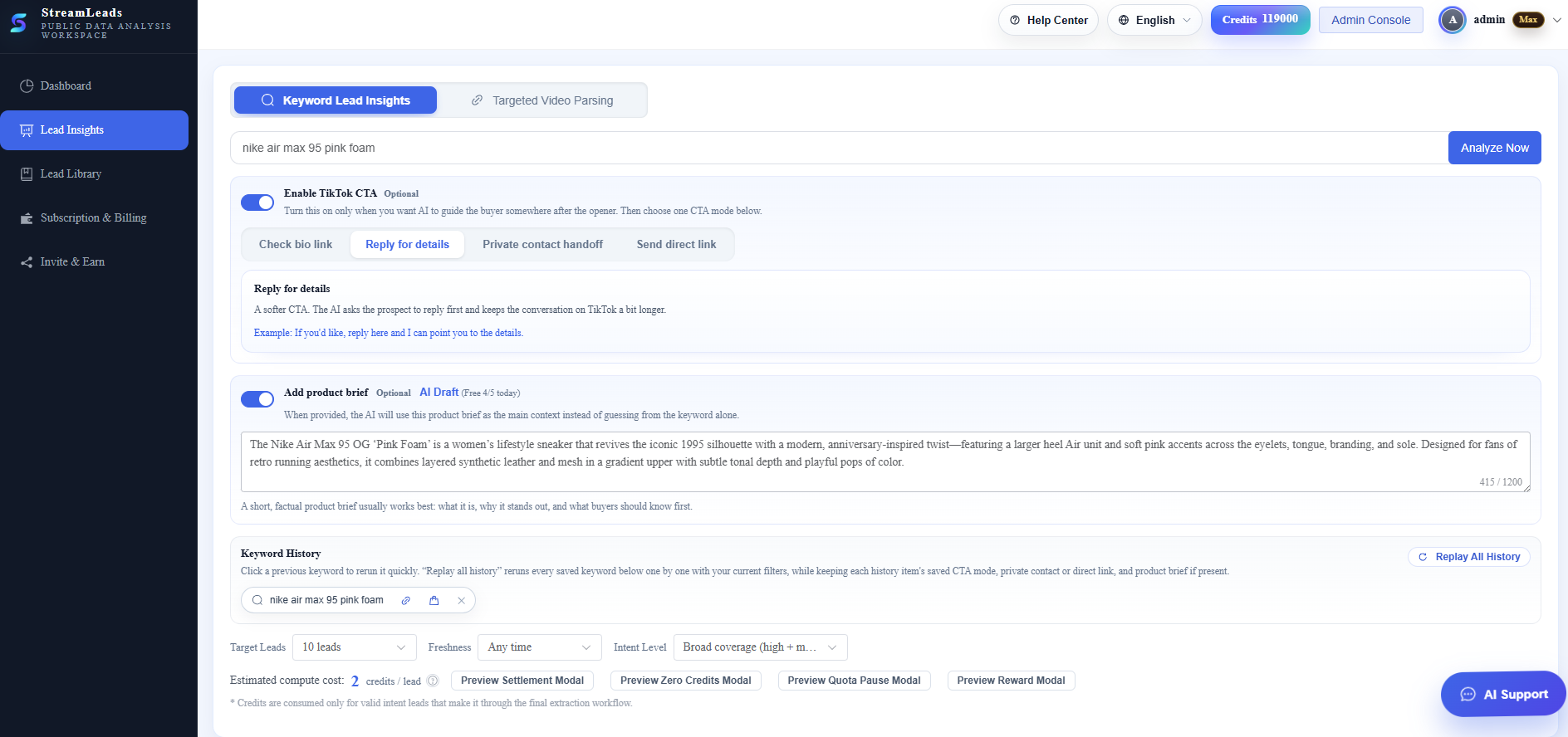Go to Dashboard from sidebar

95,86
